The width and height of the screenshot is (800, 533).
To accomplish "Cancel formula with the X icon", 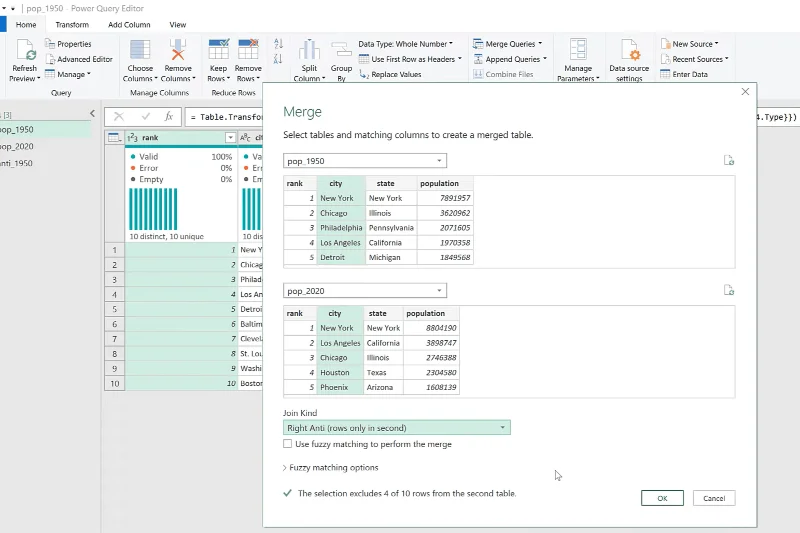I will tap(119, 117).
